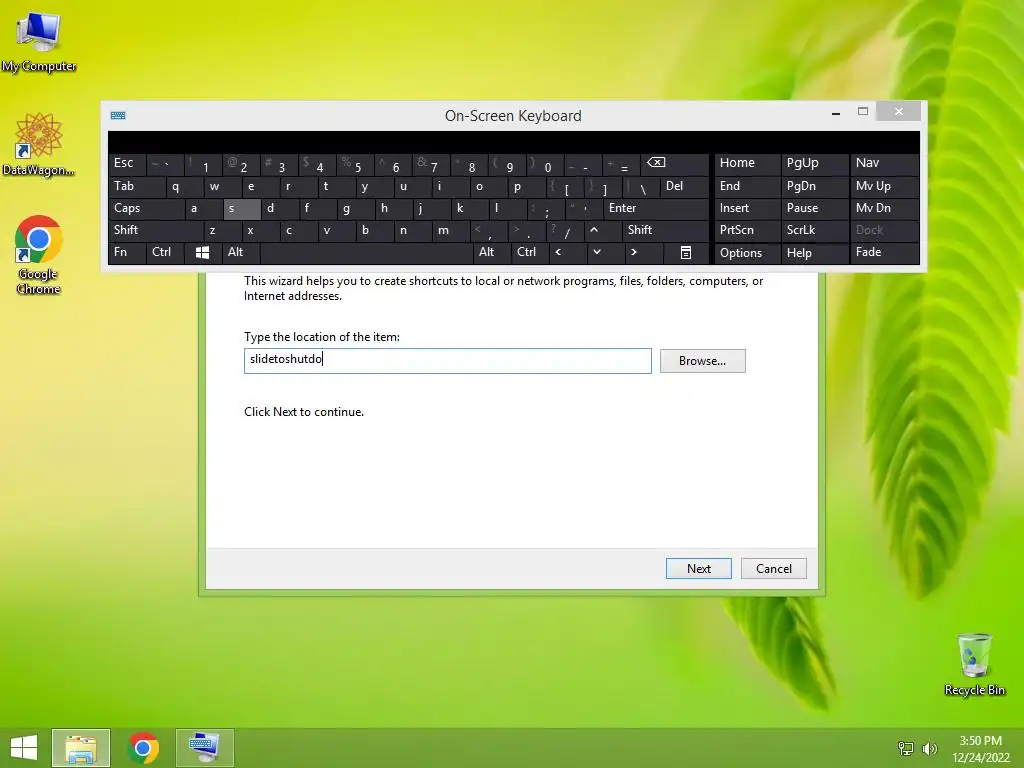This screenshot has height=768, width=1024.
Task: Close the On-Screen Keyboard window
Action: pyautogui.click(x=899, y=112)
